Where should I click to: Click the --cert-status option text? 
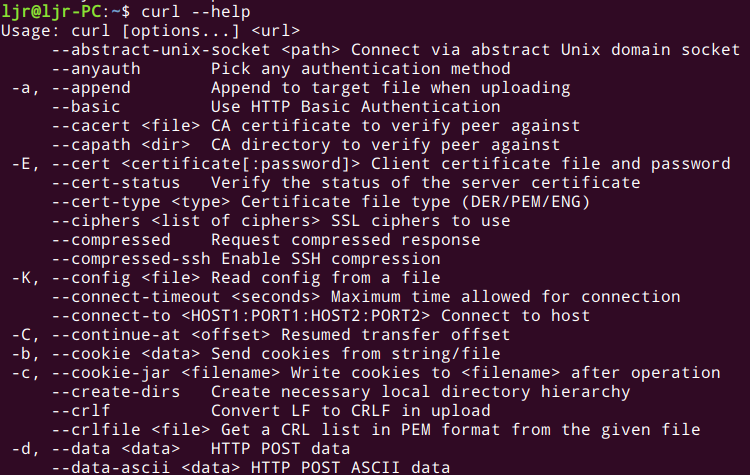116,183
